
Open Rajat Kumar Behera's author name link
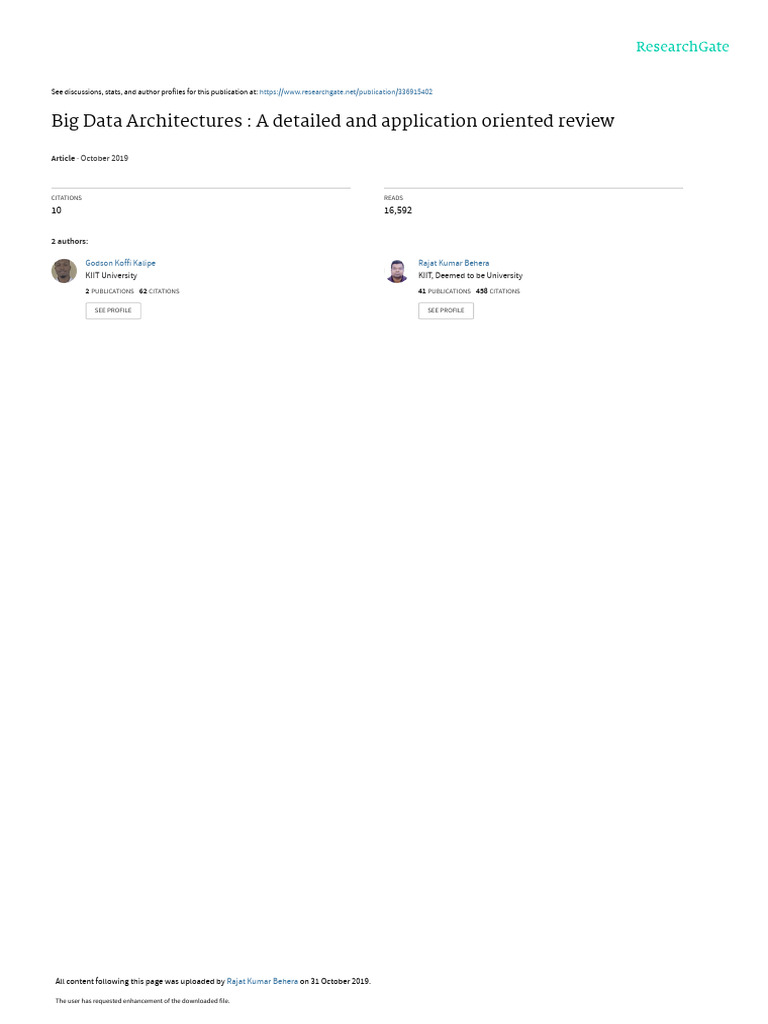[x=453, y=263]
